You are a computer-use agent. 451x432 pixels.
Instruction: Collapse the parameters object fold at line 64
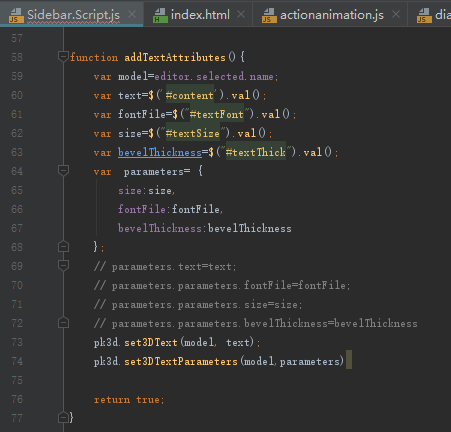click(x=63, y=171)
